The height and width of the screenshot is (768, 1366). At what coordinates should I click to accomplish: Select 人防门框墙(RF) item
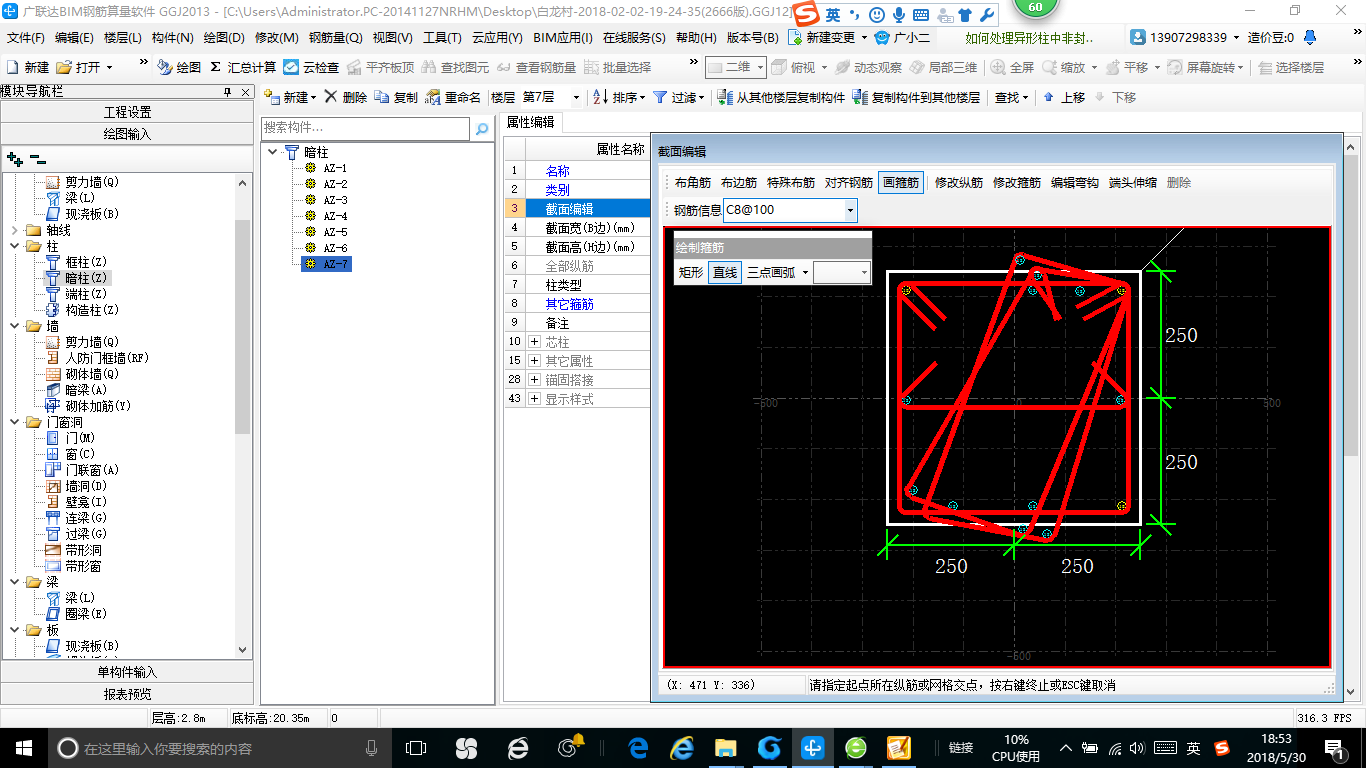[x=97, y=358]
